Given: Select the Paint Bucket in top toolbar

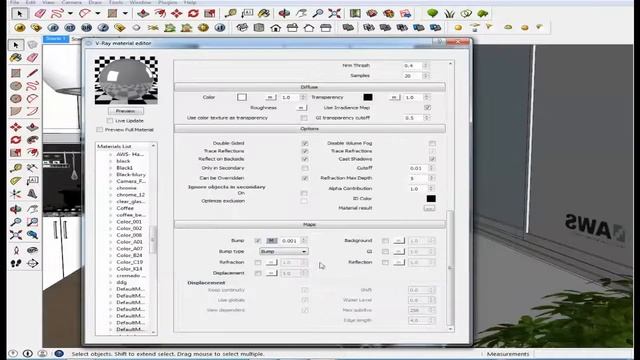Looking at the screenshot, I should click(x=264, y=13).
